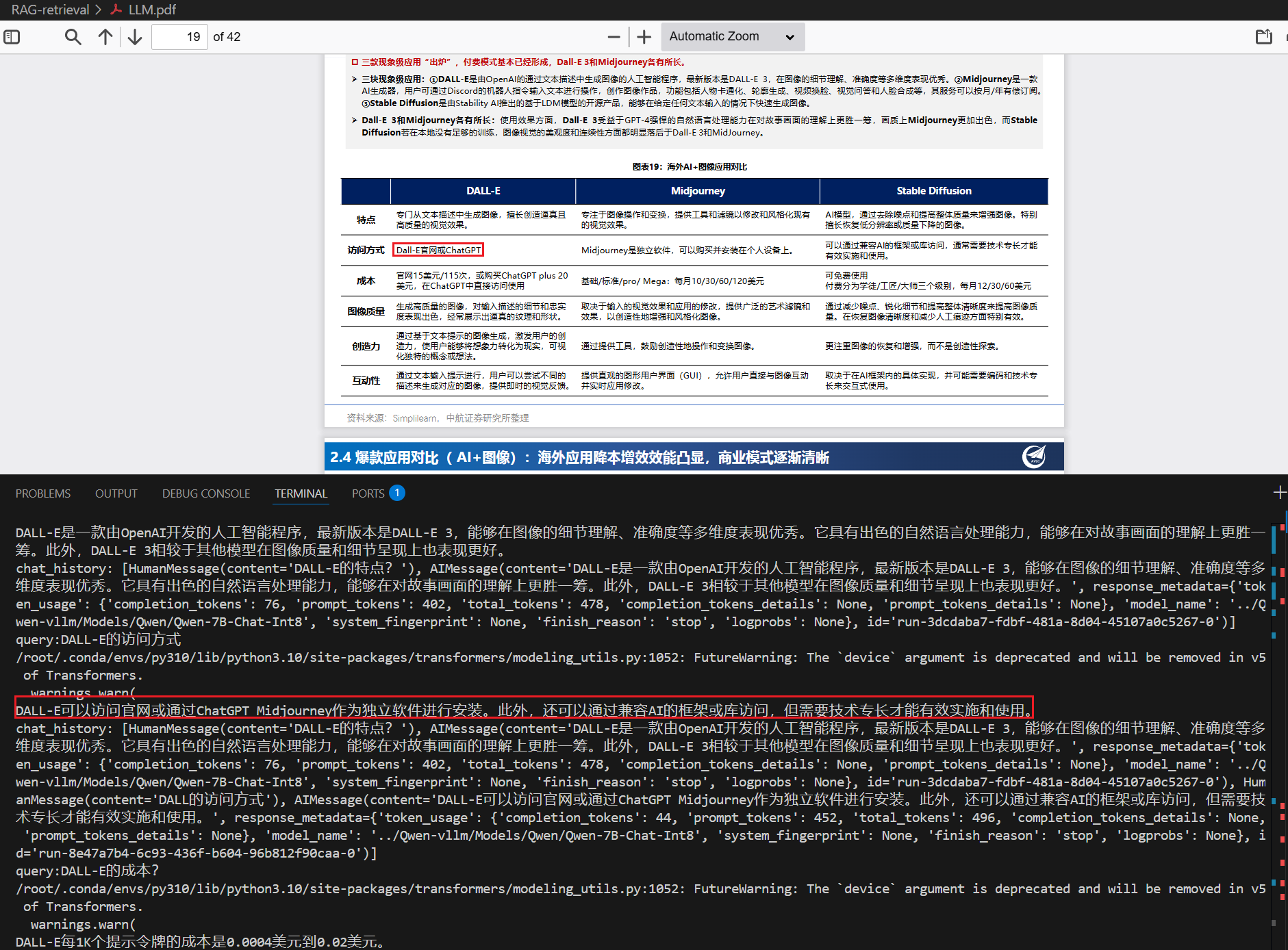Click the open file icon in PDF toolbar

pyautogui.click(x=1264, y=37)
